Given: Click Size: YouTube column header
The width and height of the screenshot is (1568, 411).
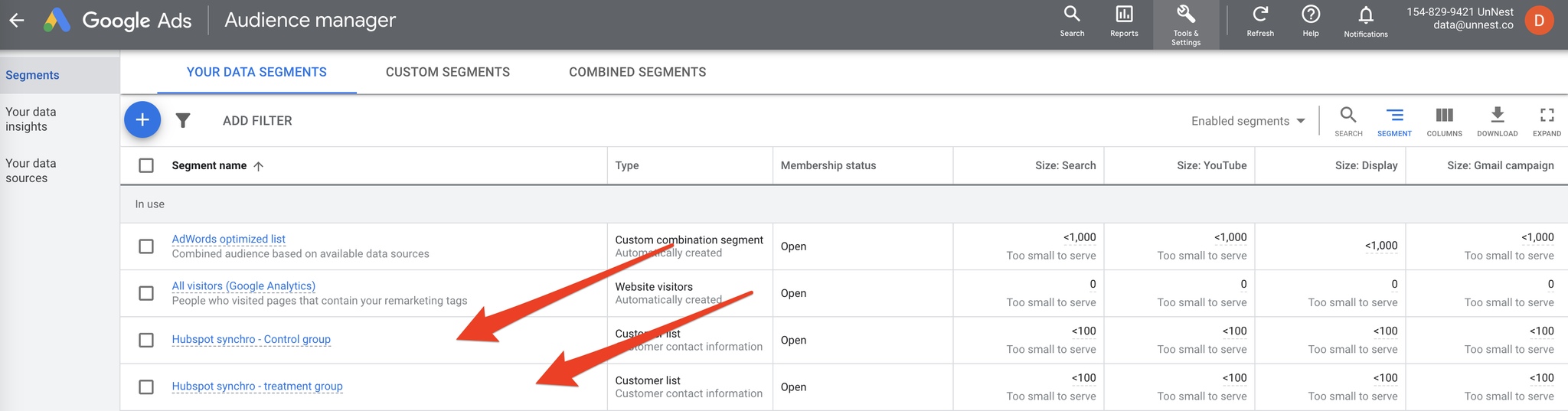Looking at the screenshot, I should point(1211,165).
